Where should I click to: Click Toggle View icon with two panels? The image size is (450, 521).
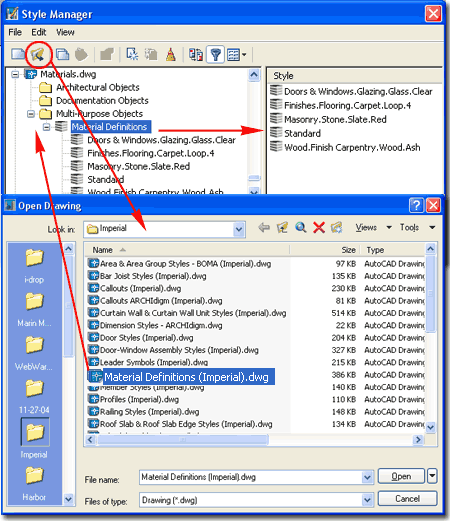196,54
